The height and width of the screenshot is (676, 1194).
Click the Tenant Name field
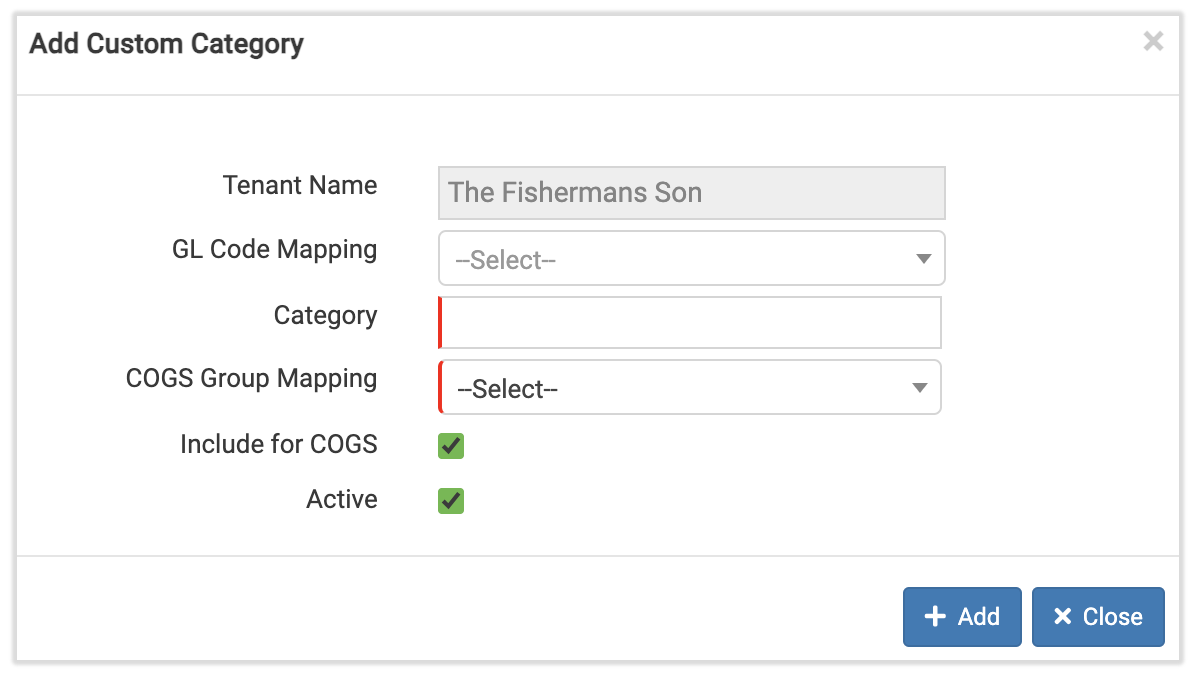(690, 193)
